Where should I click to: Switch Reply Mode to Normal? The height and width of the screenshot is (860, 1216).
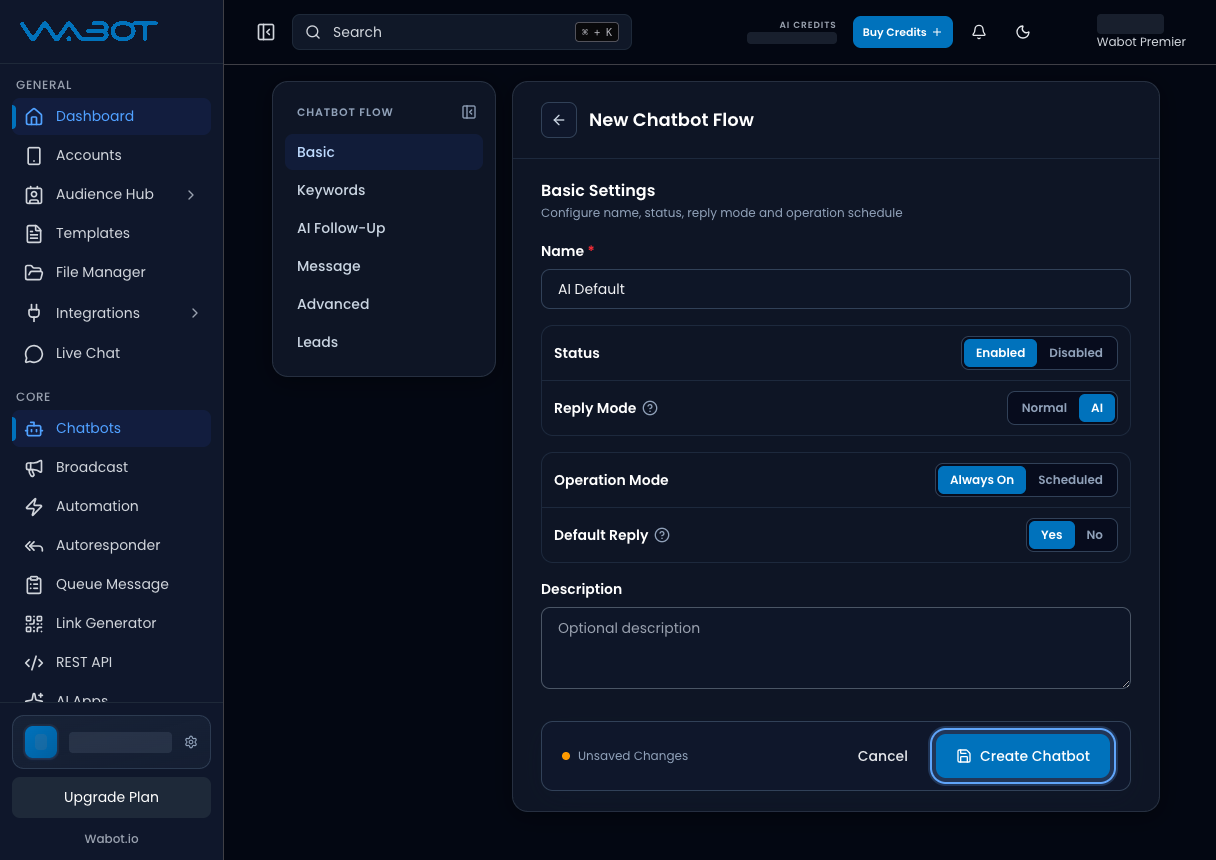(1044, 408)
